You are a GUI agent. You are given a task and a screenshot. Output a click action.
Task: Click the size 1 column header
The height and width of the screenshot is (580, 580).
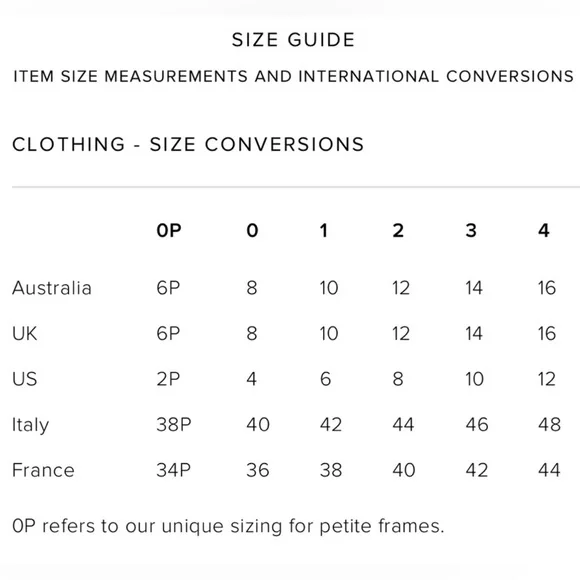pyautogui.click(x=324, y=230)
